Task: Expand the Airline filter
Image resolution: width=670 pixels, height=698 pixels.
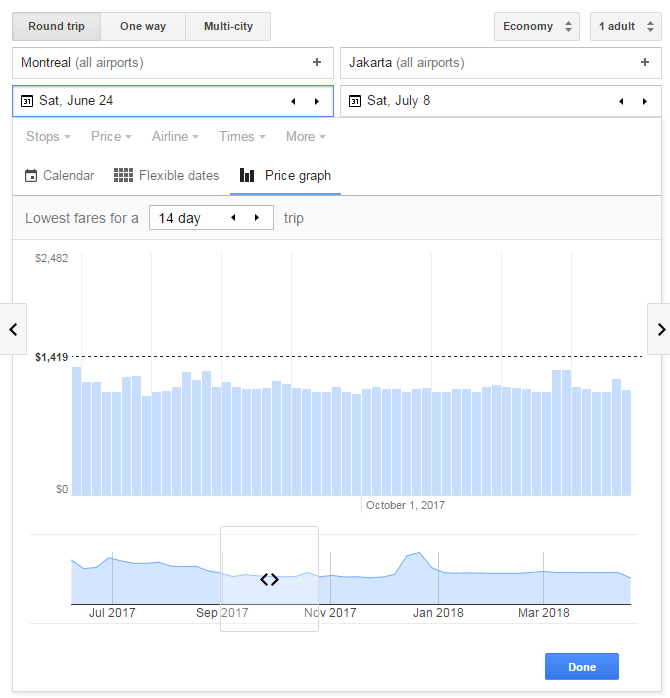Action: (x=175, y=137)
